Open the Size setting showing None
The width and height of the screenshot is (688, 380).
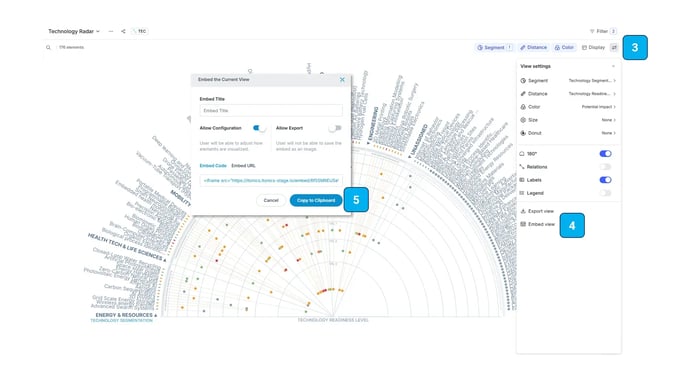coord(568,120)
